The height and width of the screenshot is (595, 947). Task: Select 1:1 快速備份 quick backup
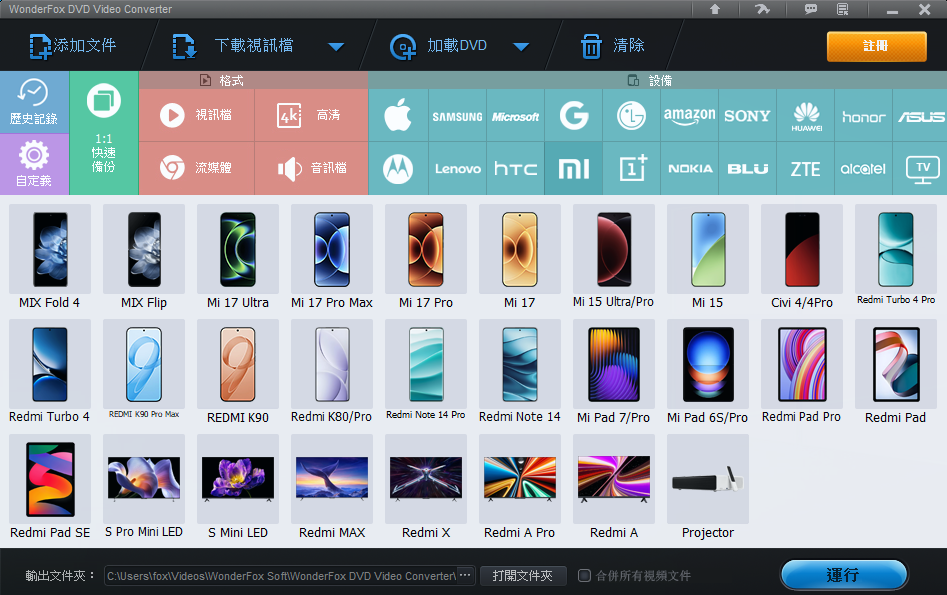(104, 133)
